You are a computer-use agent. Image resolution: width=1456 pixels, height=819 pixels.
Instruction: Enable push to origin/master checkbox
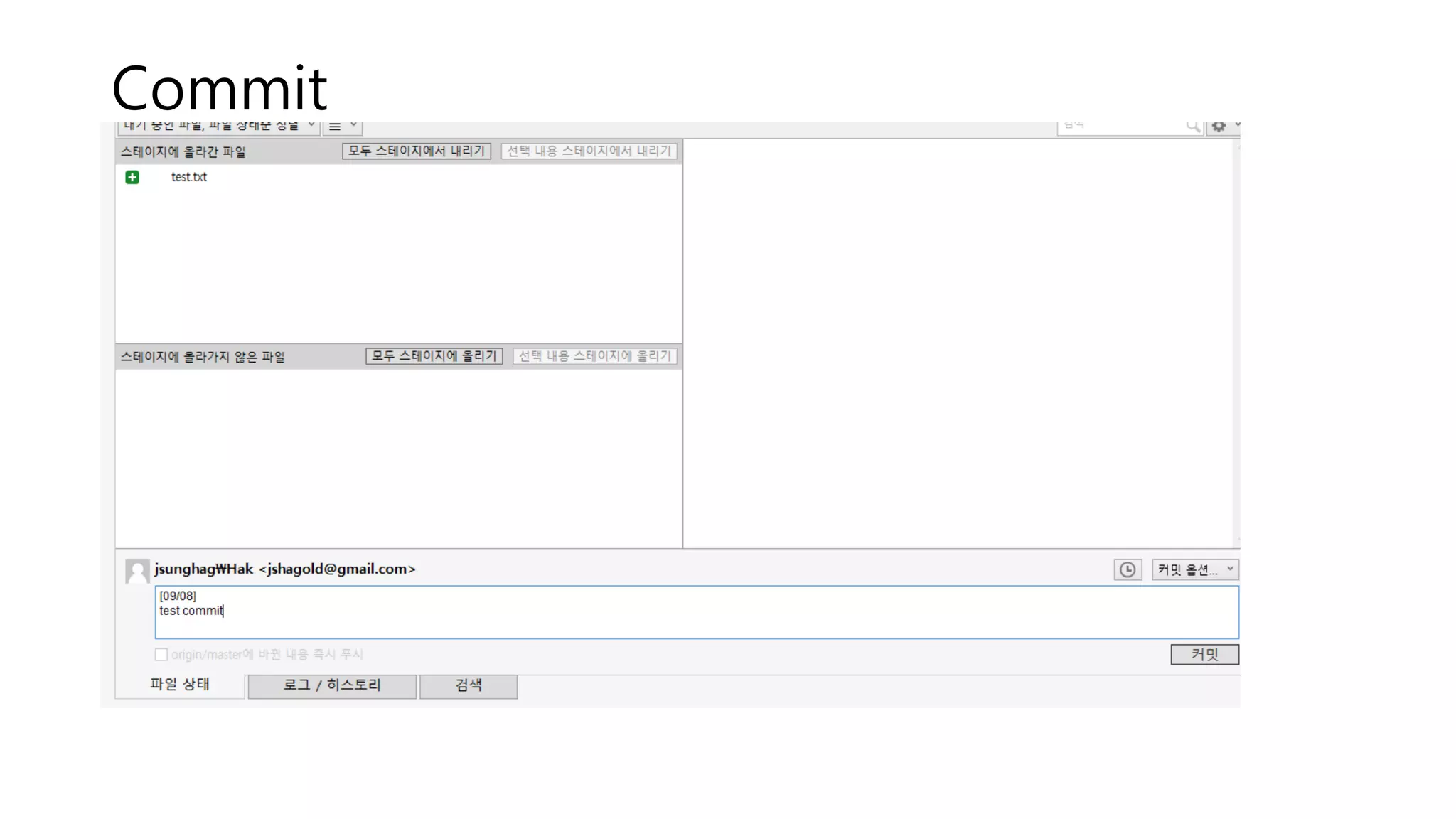(x=161, y=654)
